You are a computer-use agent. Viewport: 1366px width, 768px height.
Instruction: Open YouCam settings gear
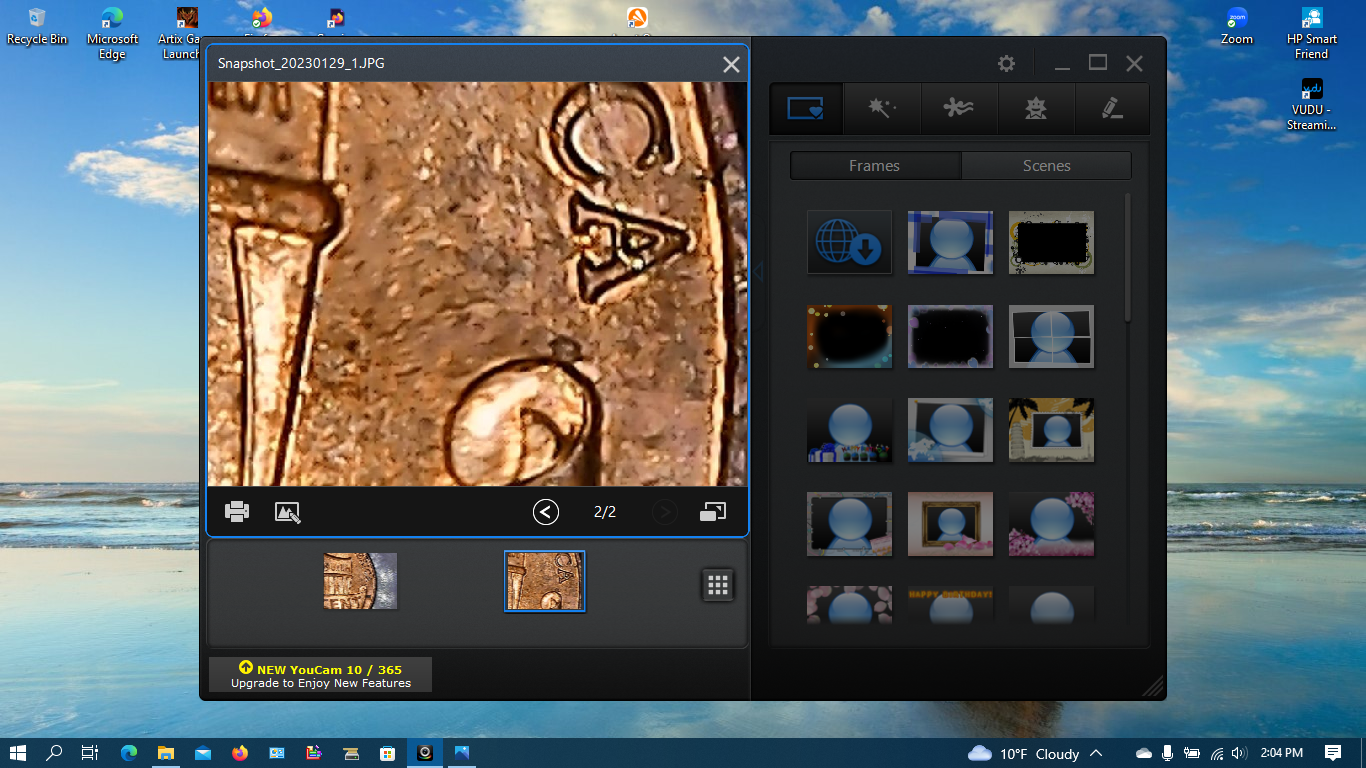pyautogui.click(x=1006, y=63)
